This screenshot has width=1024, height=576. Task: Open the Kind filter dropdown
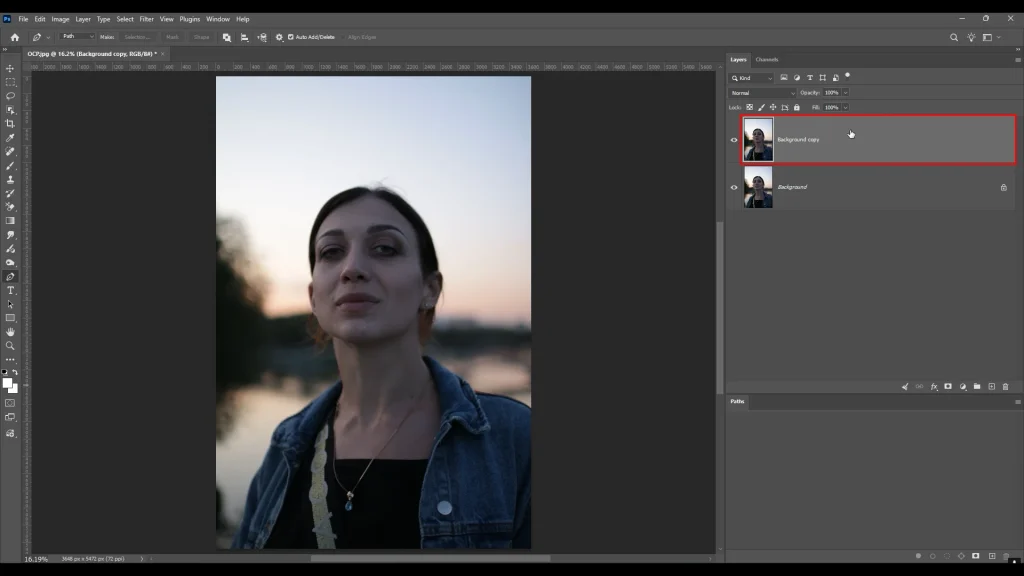coord(751,78)
